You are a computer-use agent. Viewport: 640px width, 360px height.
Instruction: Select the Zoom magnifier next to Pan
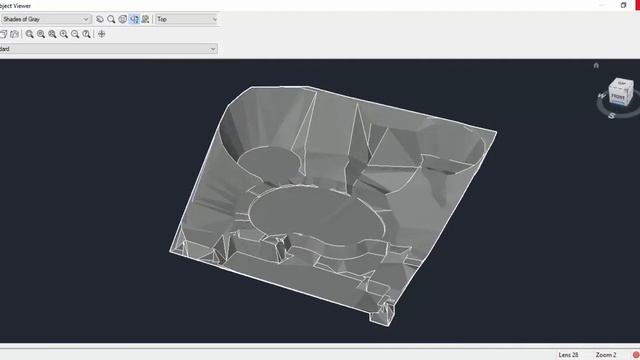pyautogui.click(x=111, y=19)
